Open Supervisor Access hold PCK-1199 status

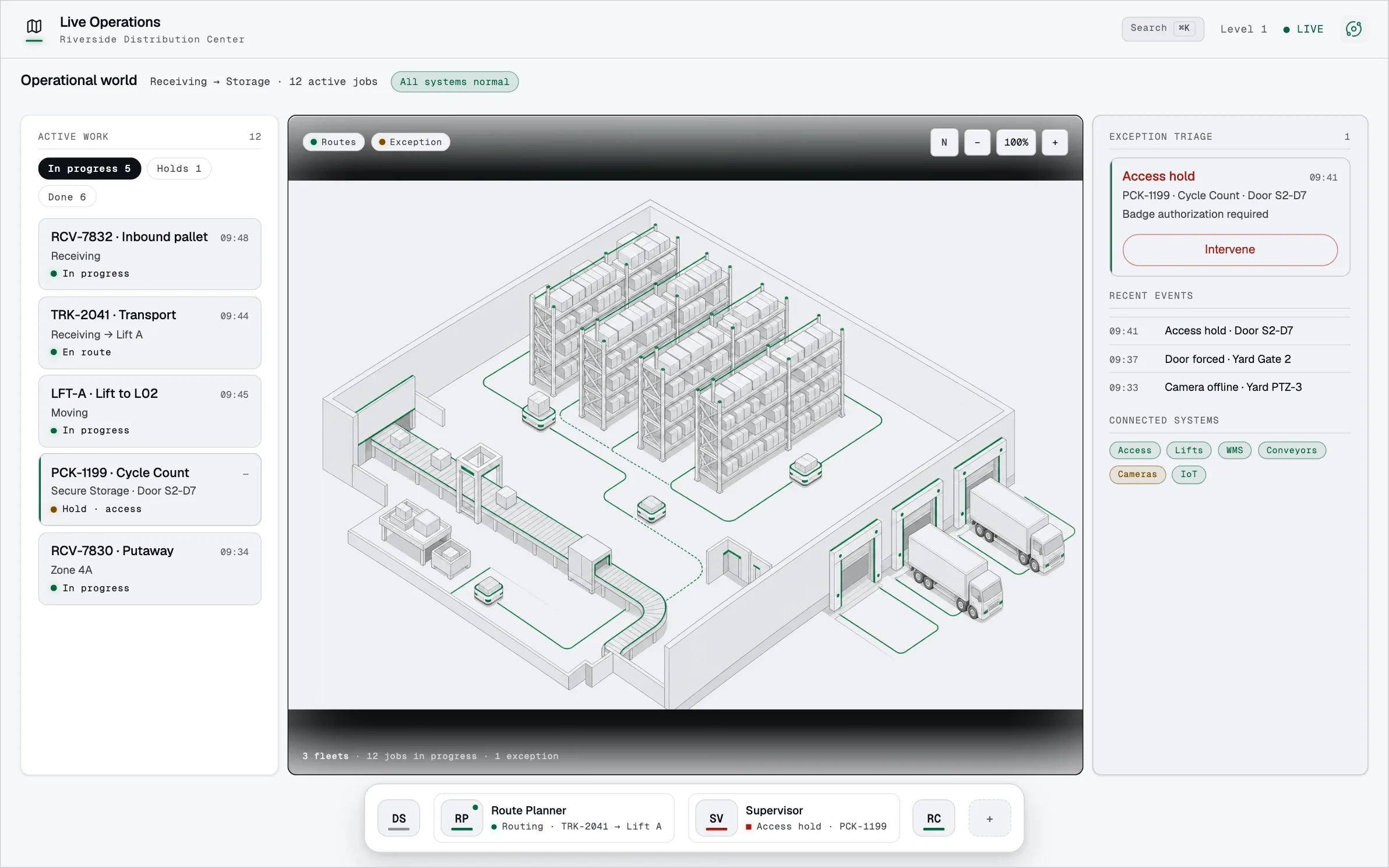pos(816,826)
